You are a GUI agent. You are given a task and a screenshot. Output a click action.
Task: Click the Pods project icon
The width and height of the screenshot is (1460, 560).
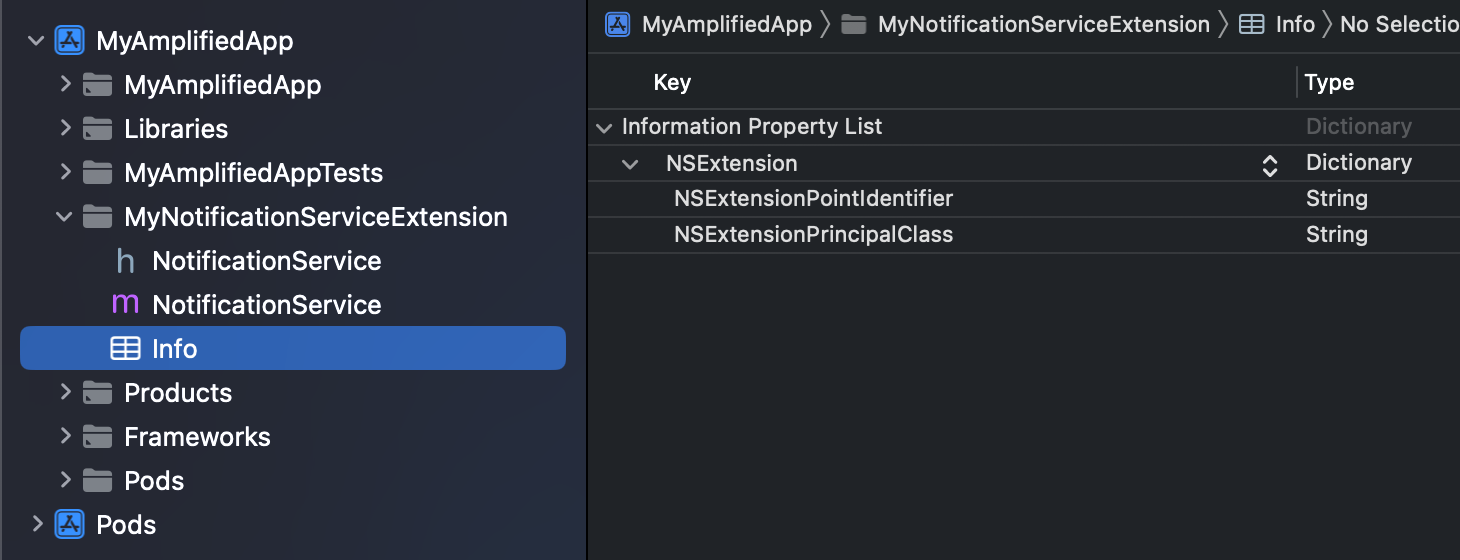(69, 525)
